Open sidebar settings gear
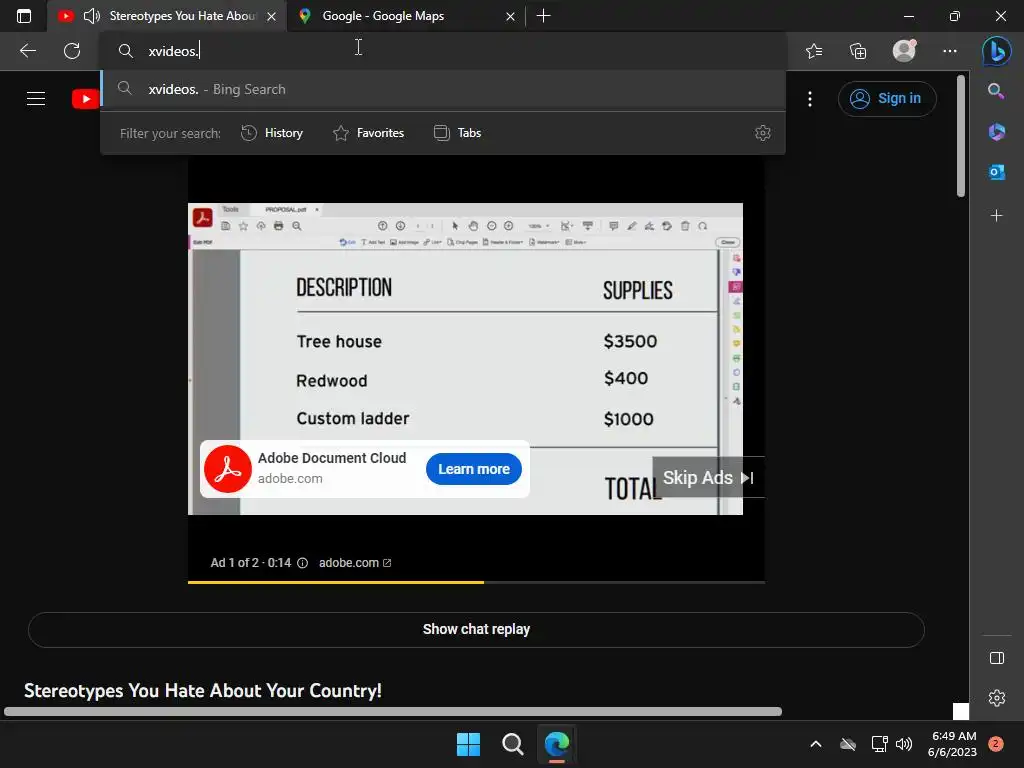The width and height of the screenshot is (1024, 768). [x=997, y=698]
